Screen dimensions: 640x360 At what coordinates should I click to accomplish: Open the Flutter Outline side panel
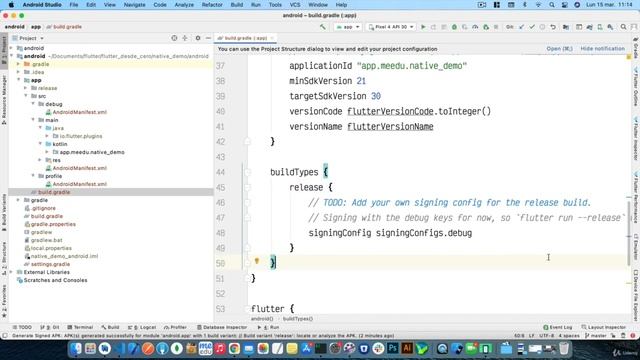click(636, 88)
